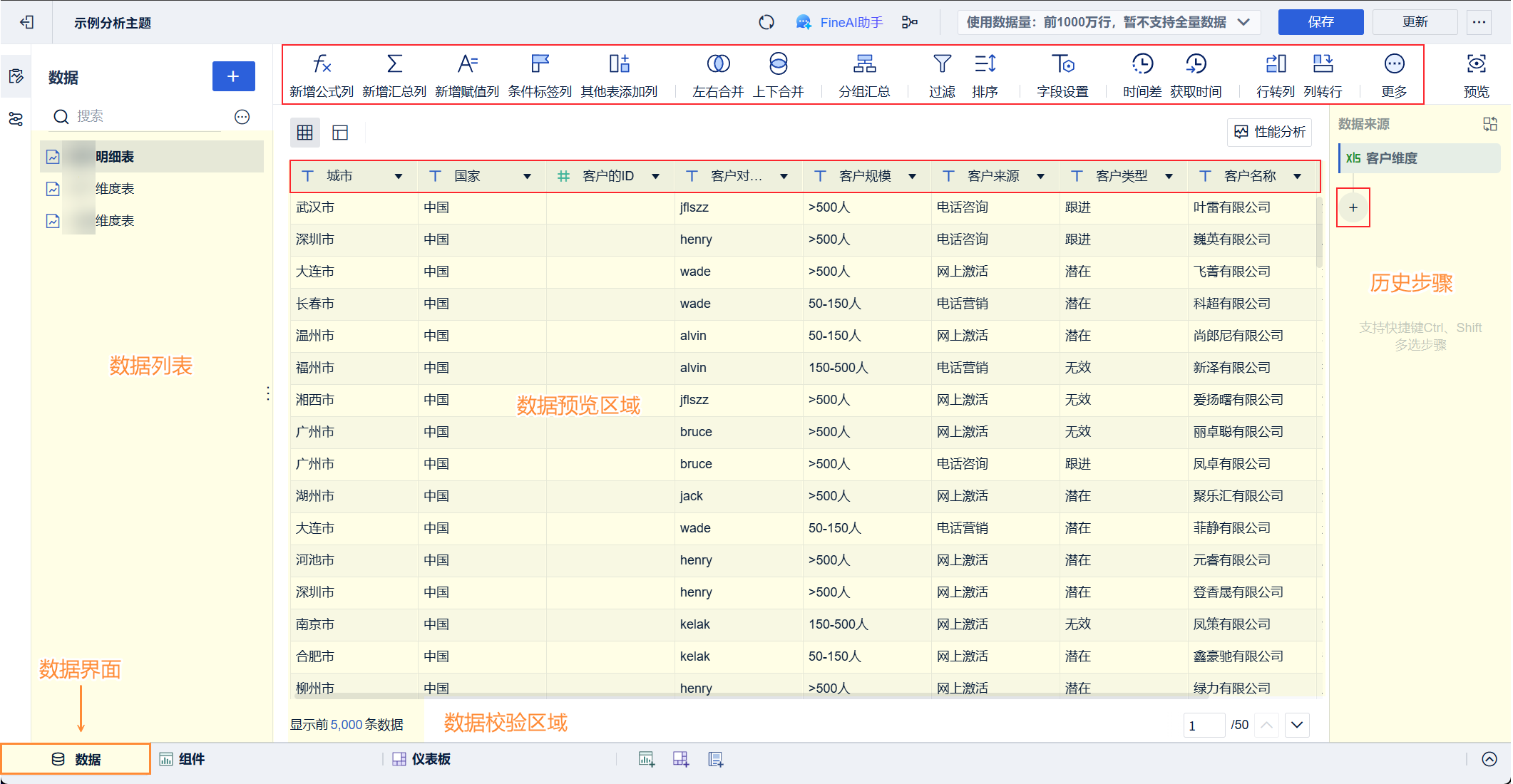Select the 左右合并 merge tool

tap(718, 65)
